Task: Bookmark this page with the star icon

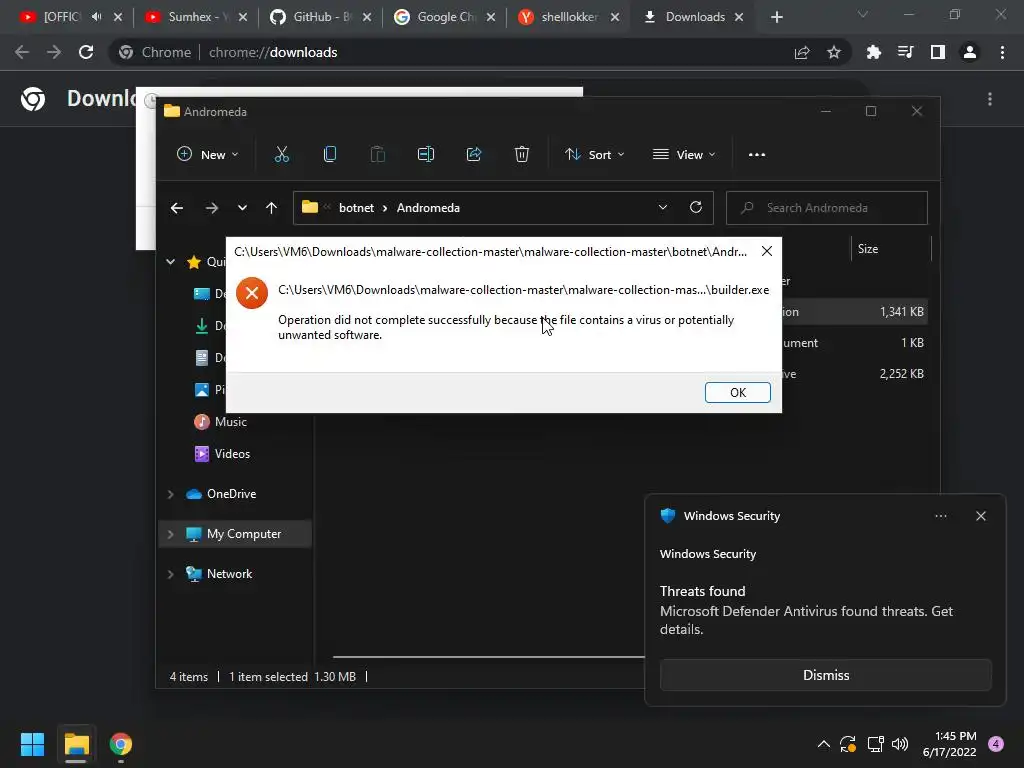Action: point(834,52)
